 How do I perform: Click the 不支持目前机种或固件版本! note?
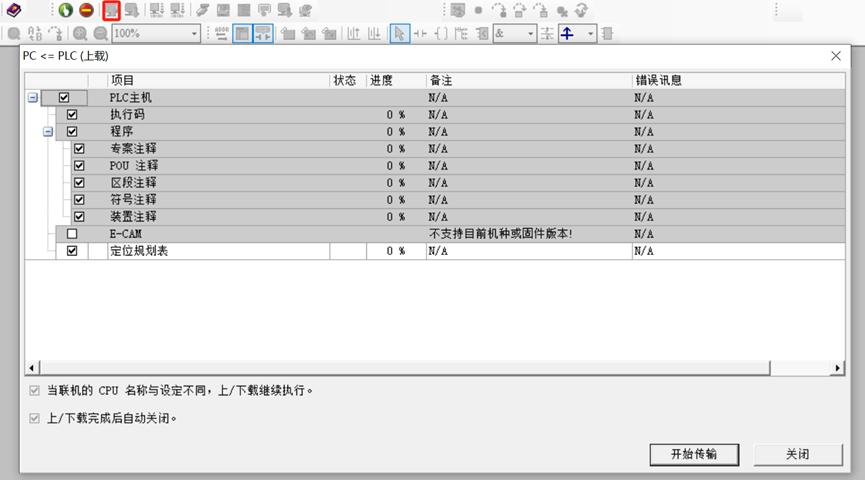(500, 234)
